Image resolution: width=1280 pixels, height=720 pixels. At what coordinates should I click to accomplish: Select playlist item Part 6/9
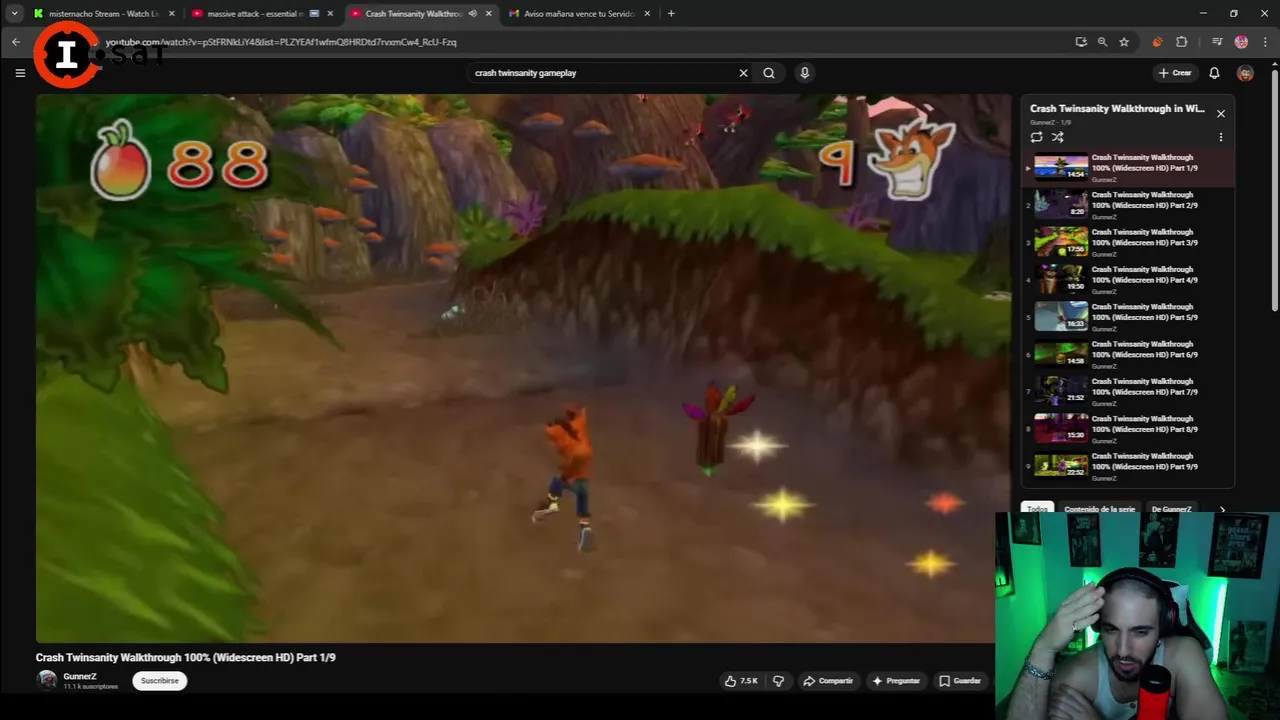coord(1129,353)
